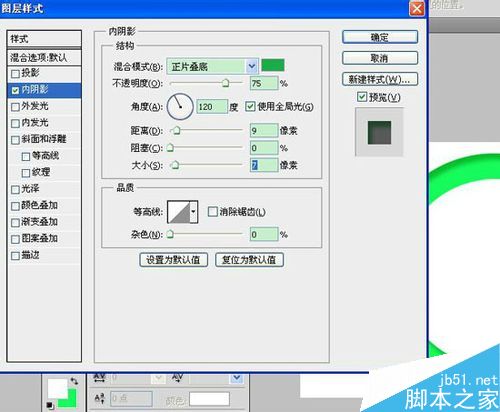Click the 角度 value field
The image size is (500, 412).
coord(212,107)
